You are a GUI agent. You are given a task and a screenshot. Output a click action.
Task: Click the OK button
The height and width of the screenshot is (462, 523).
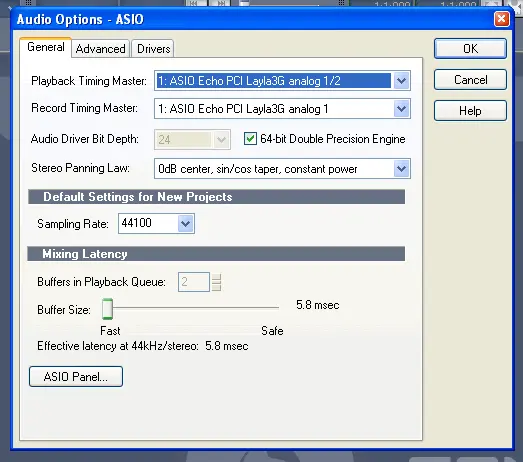click(x=470, y=49)
